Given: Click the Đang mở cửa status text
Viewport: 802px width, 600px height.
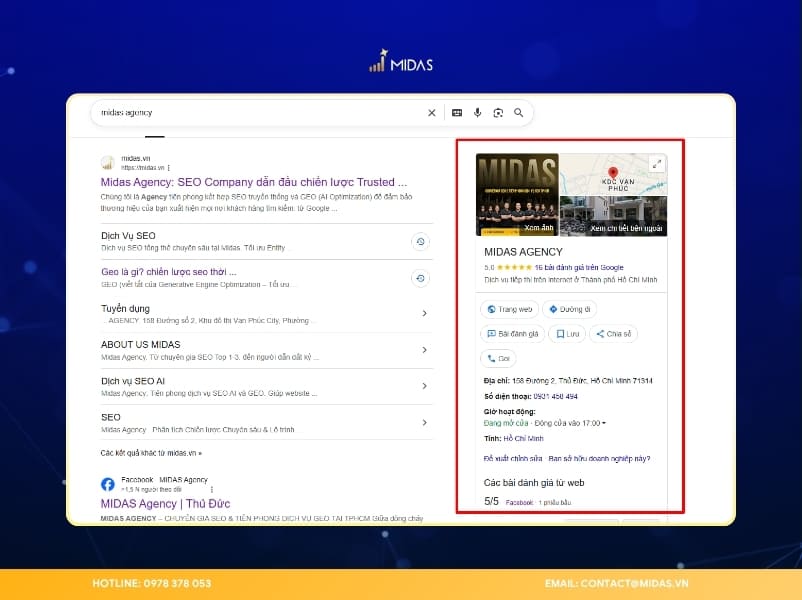Looking at the screenshot, I should (506, 424).
